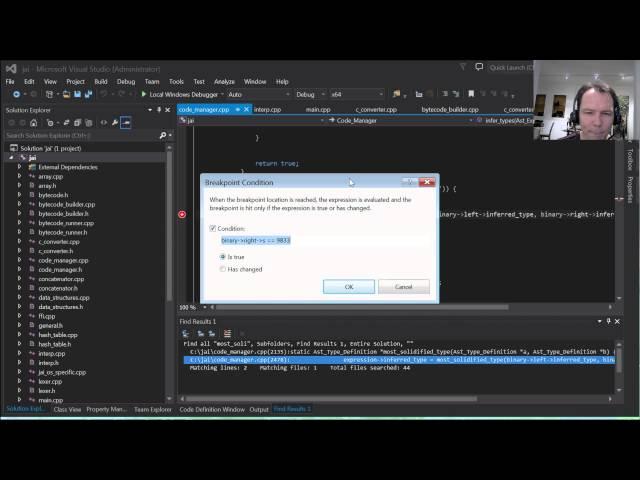This screenshot has width=640, height=480.
Task: Click Solution Explorer search magnifier icon
Action: pyautogui.click(x=163, y=135)
